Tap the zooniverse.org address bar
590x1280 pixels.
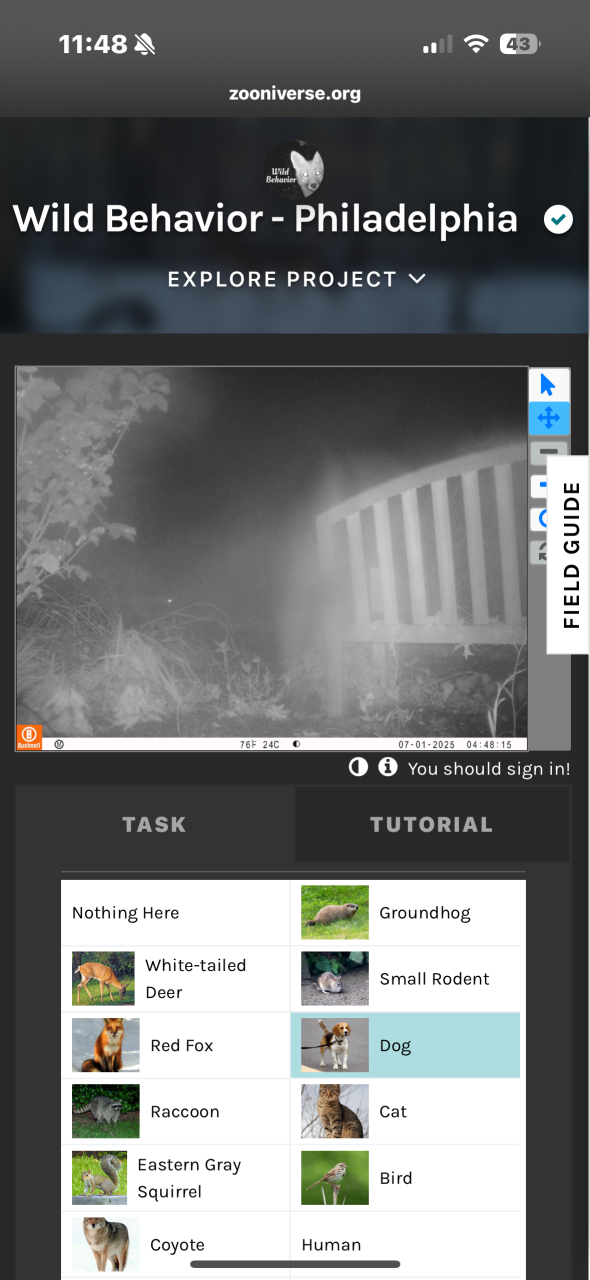pyautogui.click(x=295, y=94)
